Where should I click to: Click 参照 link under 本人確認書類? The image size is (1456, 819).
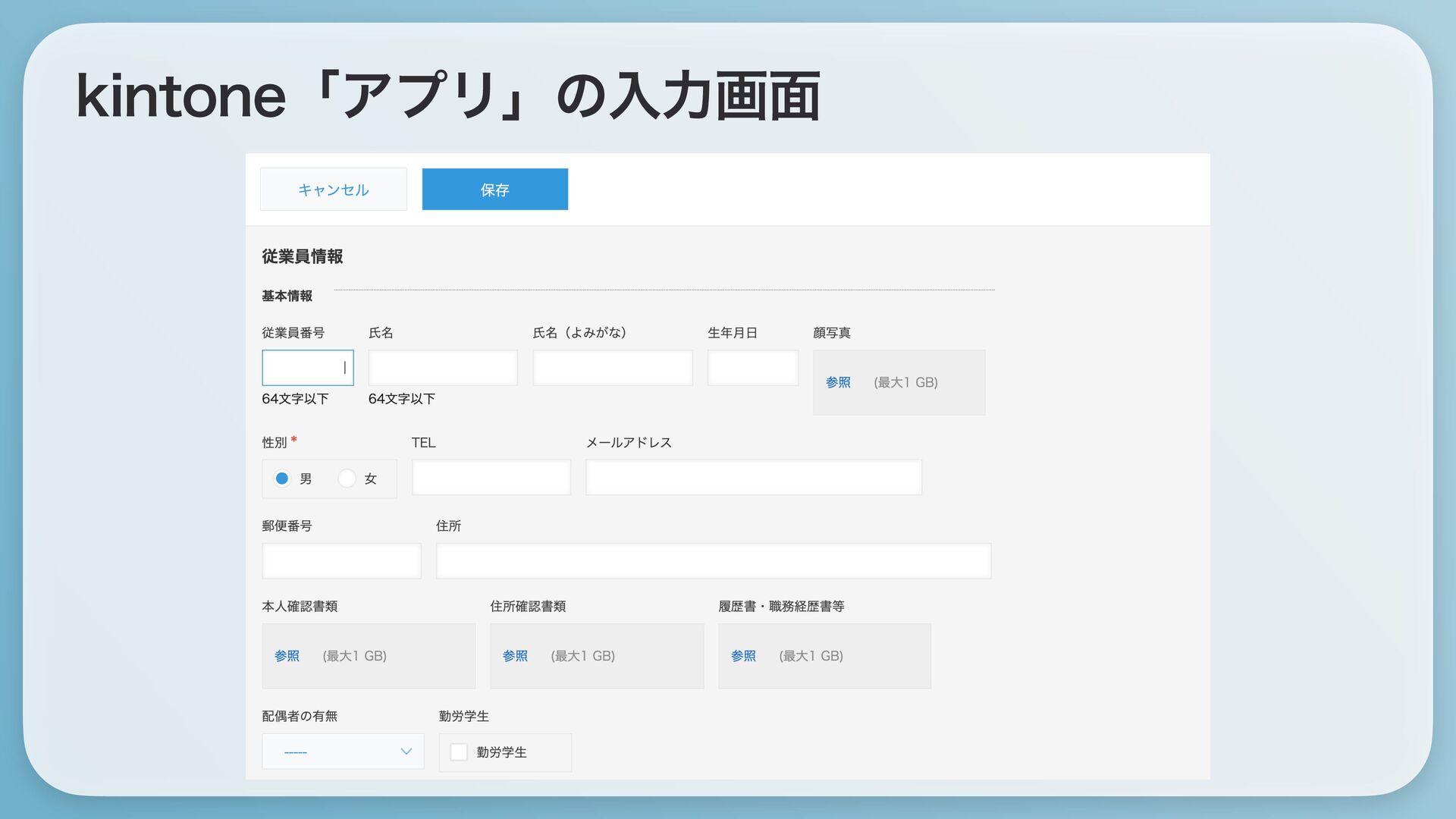287,656
